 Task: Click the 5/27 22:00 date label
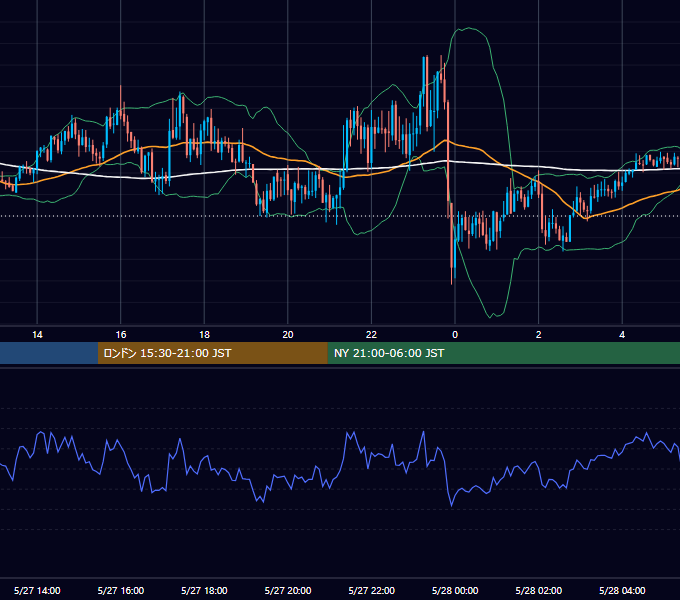click(x=372, y=590)
